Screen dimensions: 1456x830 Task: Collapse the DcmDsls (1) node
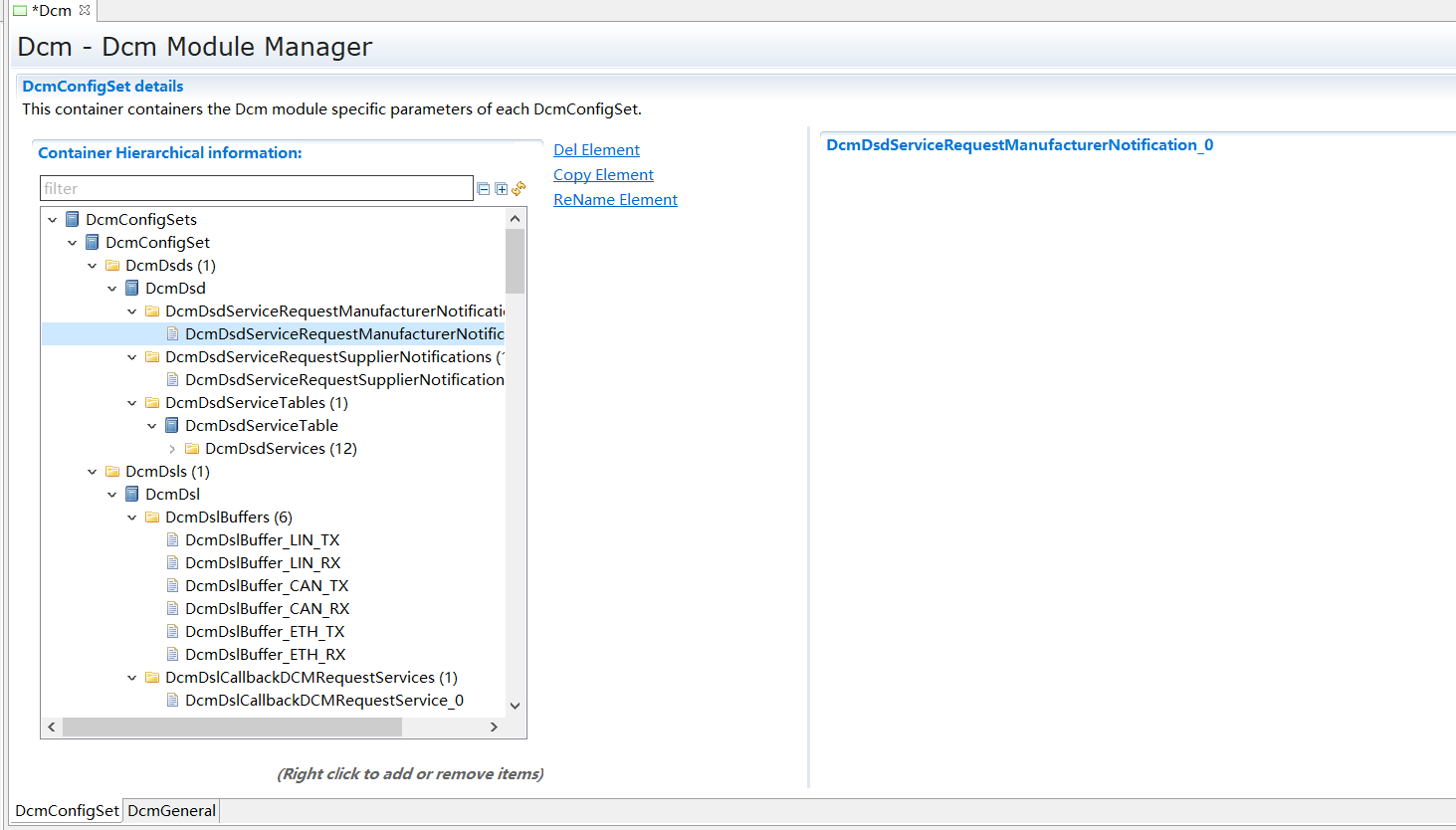click(x=93, y=472)
